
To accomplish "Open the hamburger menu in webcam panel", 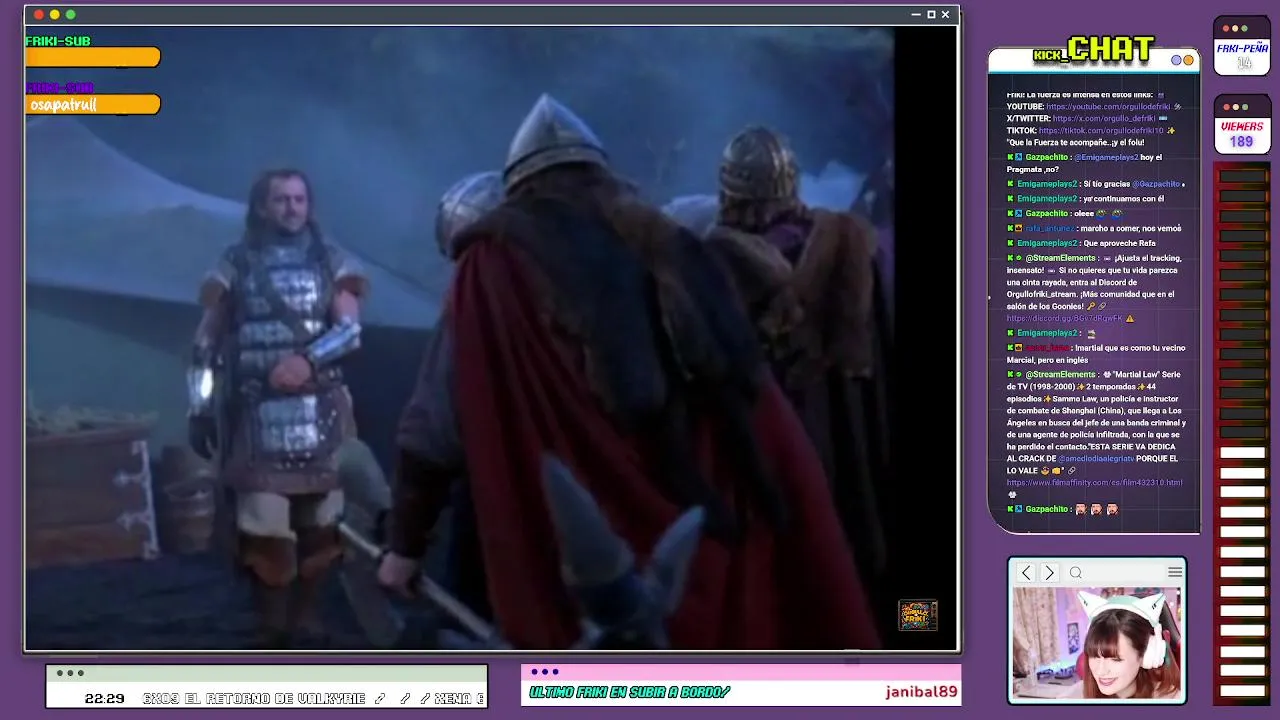I will (1175, 572).
